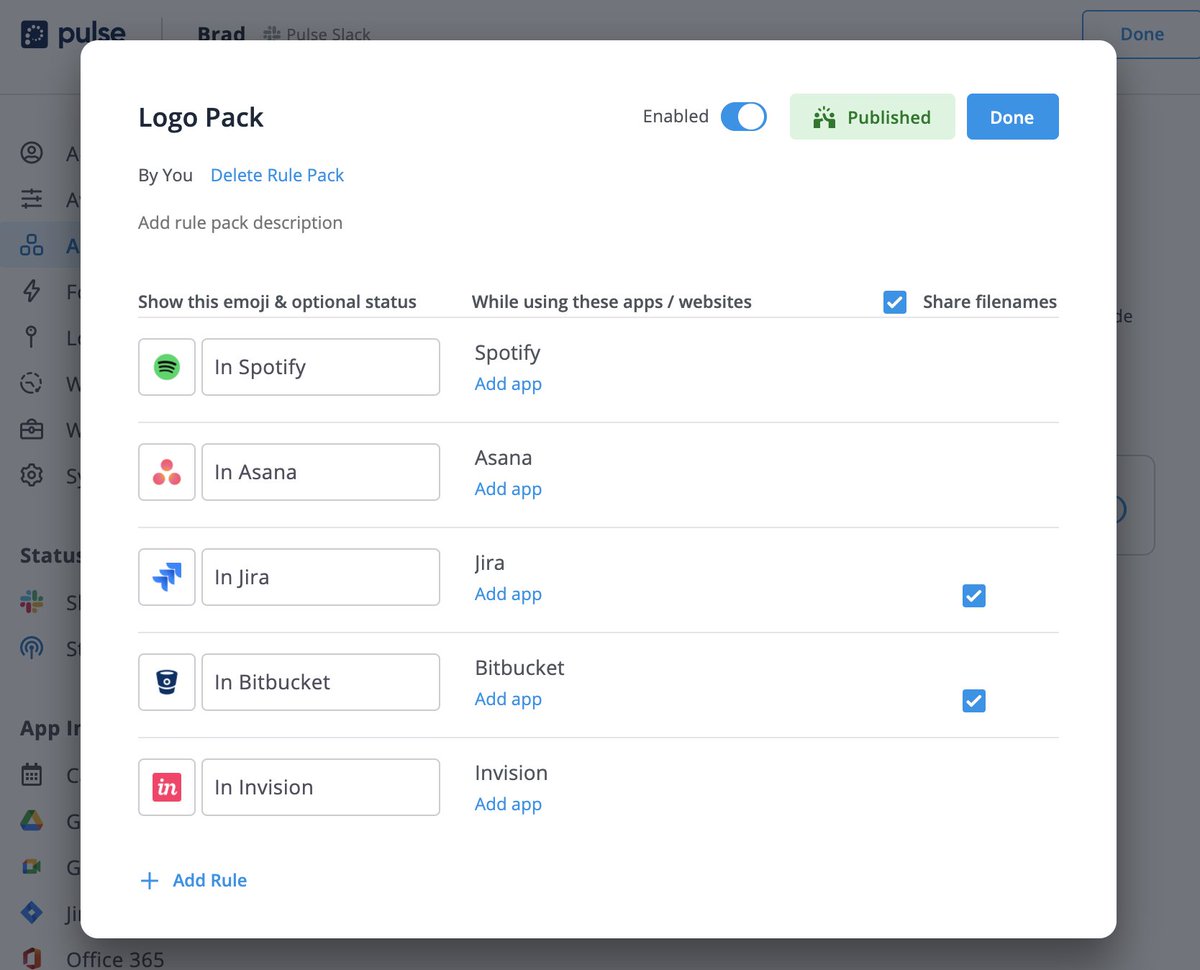Click the Spotify app name text

[507, 353]
